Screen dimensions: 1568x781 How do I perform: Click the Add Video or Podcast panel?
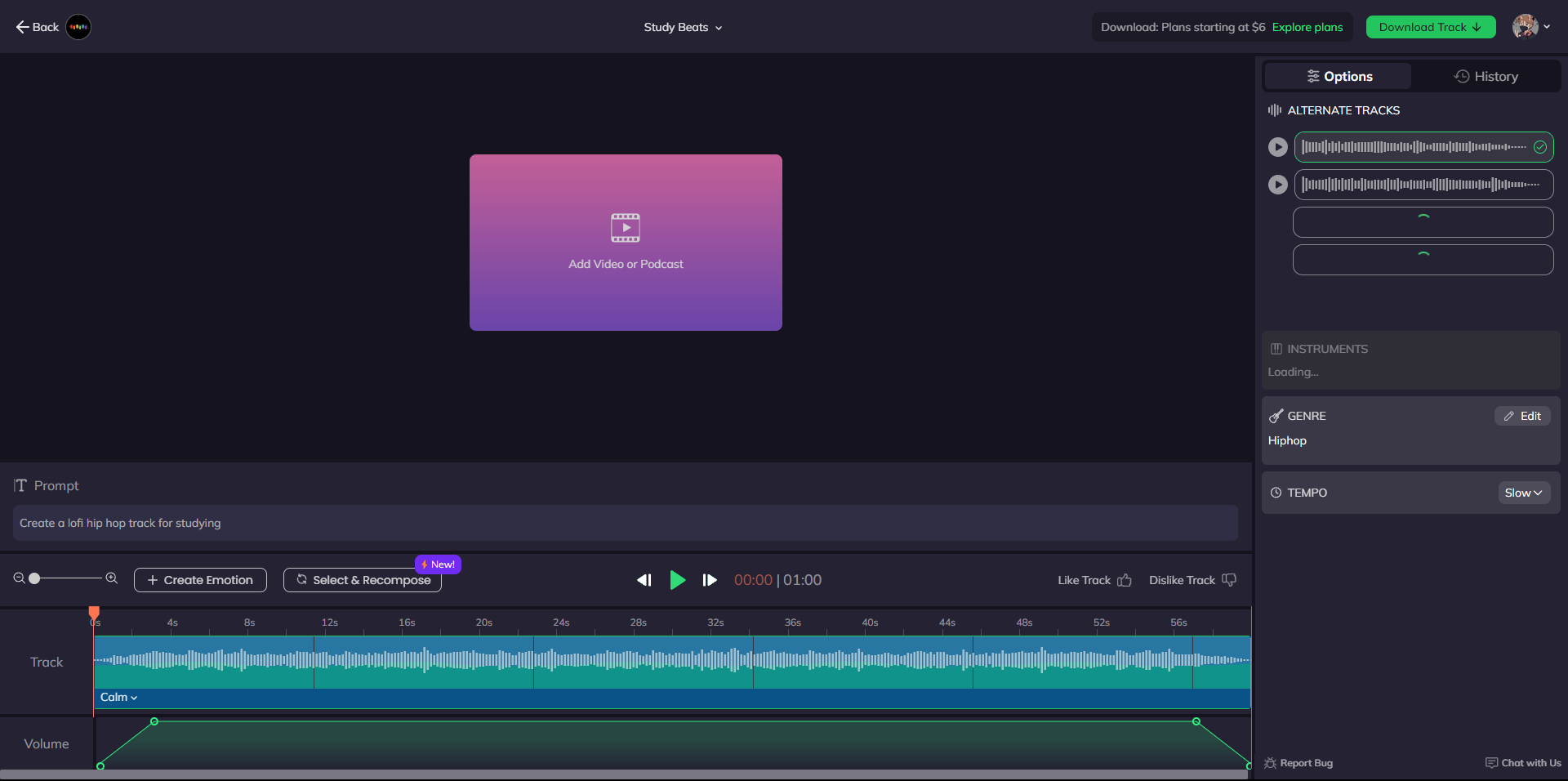coord(626,243)
